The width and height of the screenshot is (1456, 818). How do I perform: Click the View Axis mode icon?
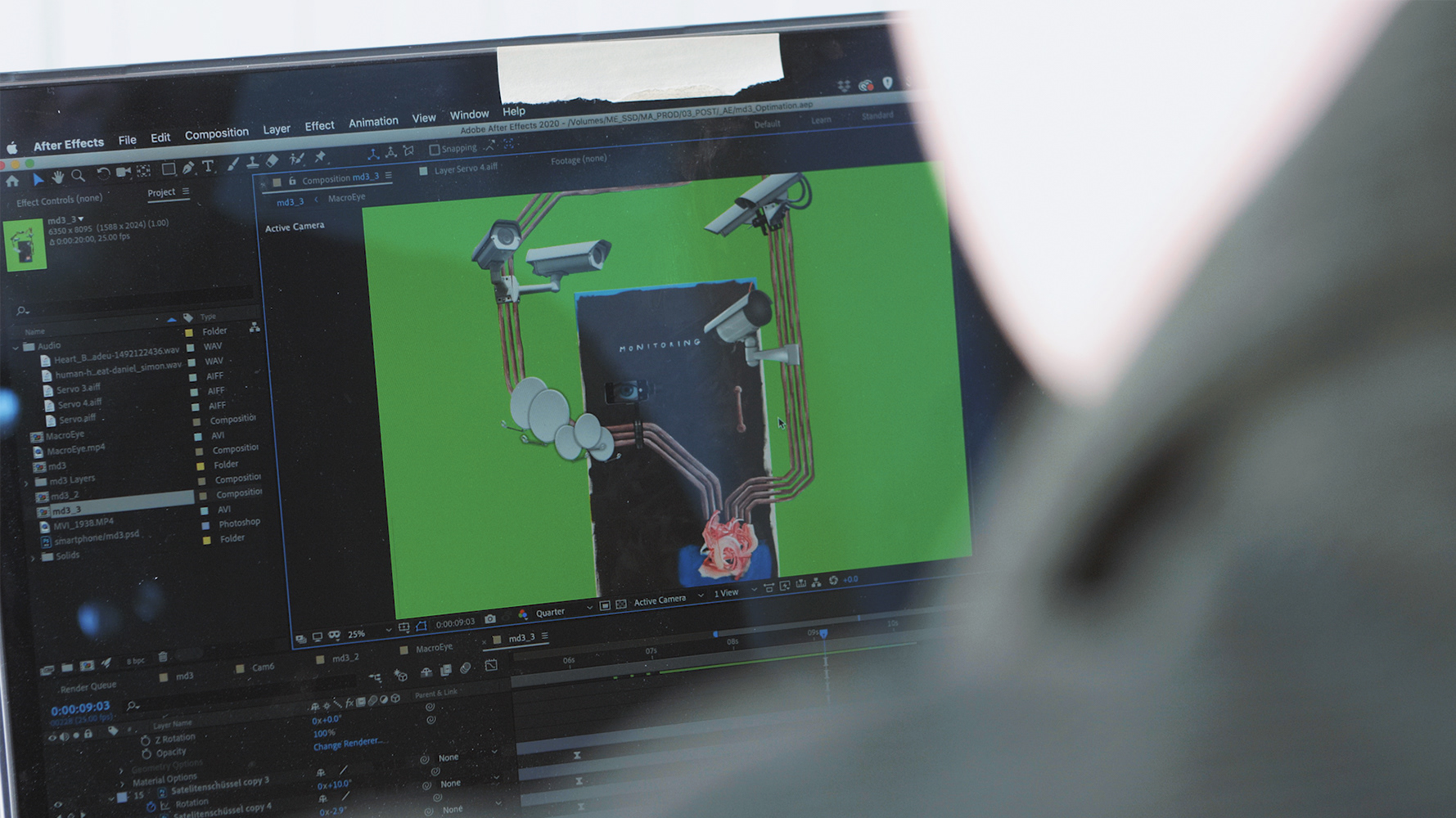pyautogui.click(x=409, y=151)
